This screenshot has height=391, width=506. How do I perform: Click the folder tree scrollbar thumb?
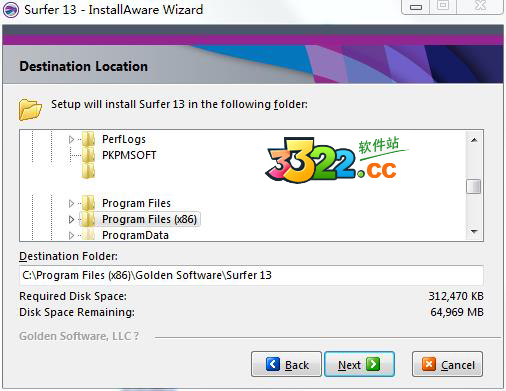click(474, 186)
